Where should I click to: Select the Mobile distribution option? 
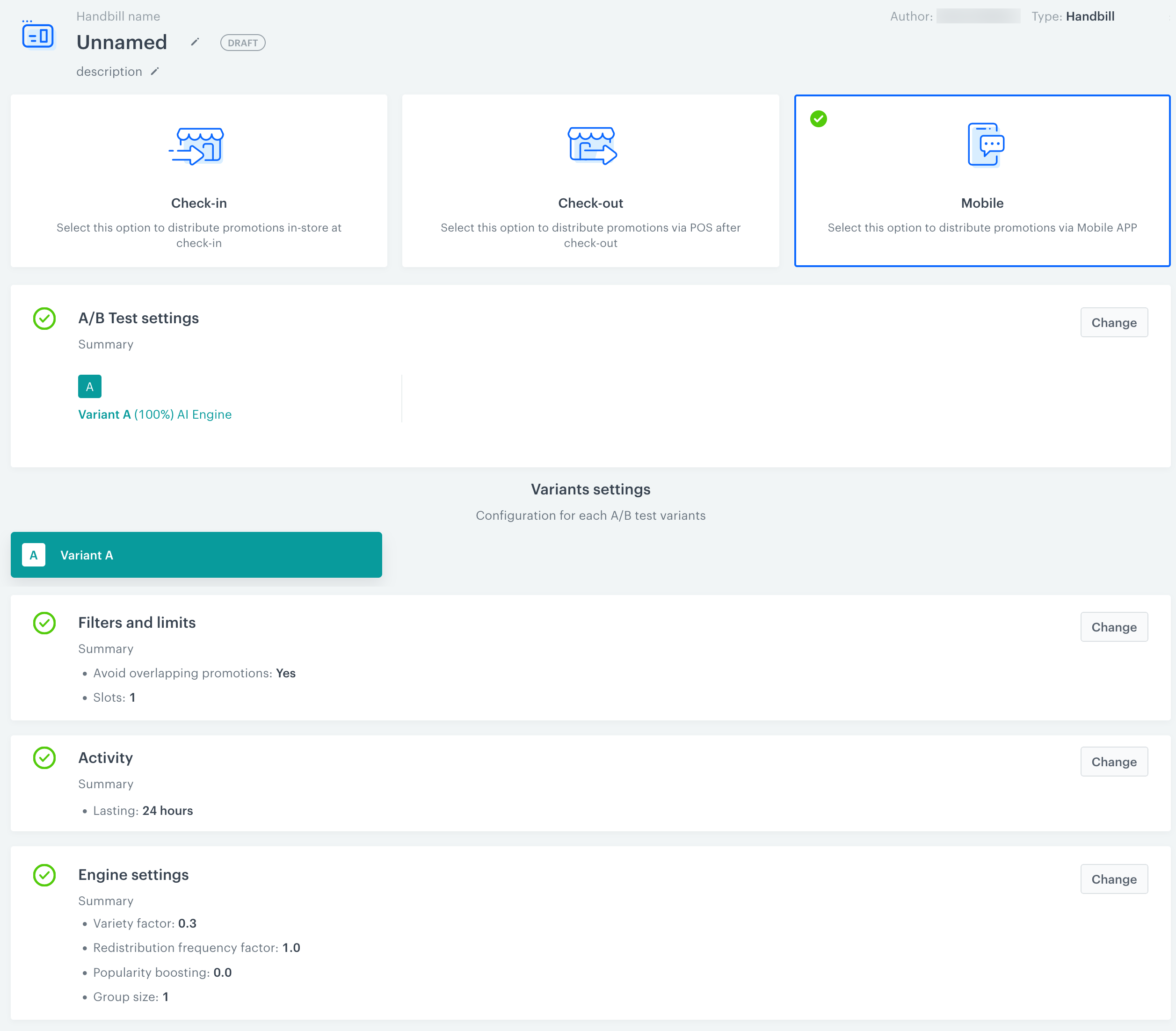[982, 181]
